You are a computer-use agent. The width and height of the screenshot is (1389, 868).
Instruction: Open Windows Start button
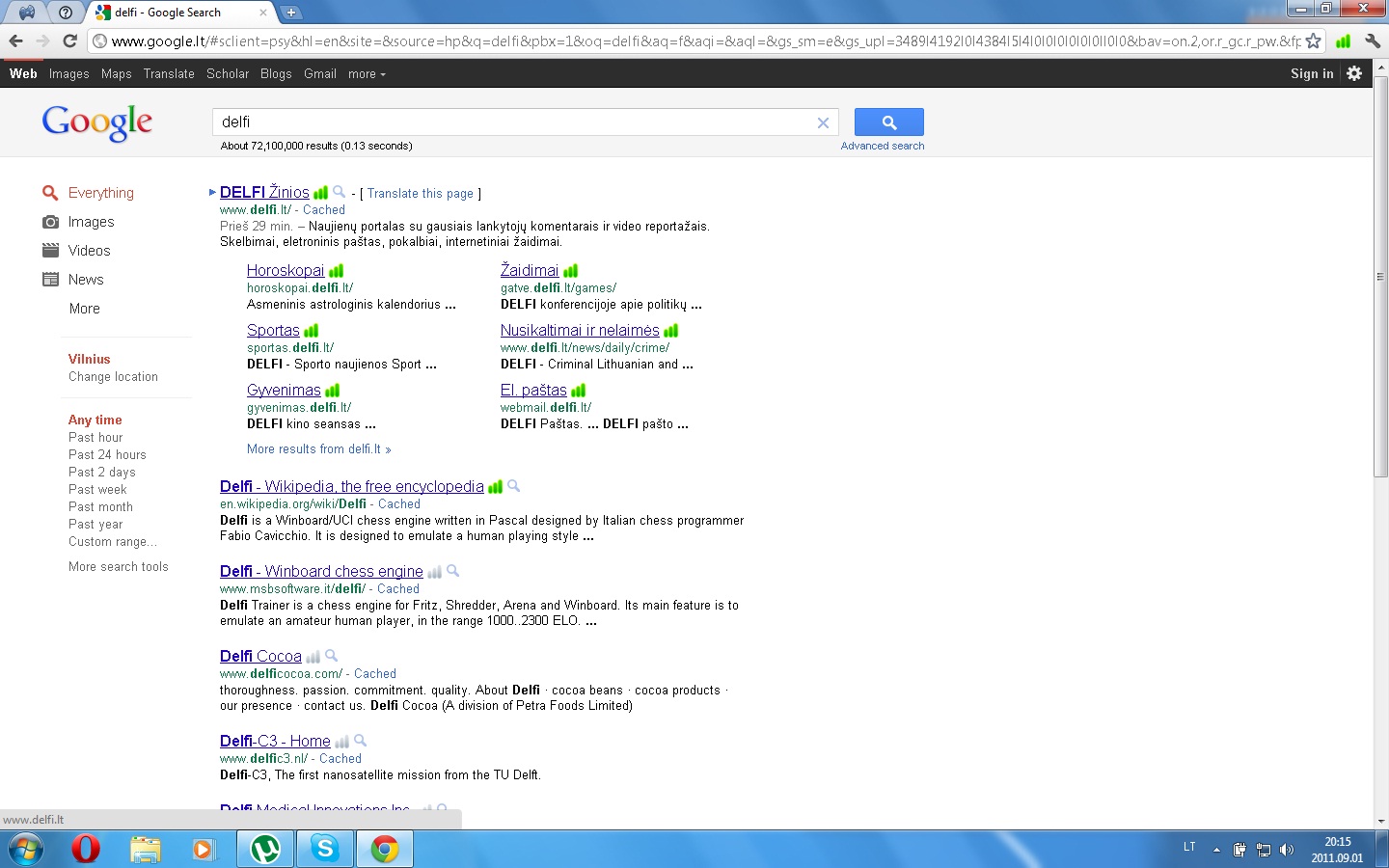click(25, 850)
